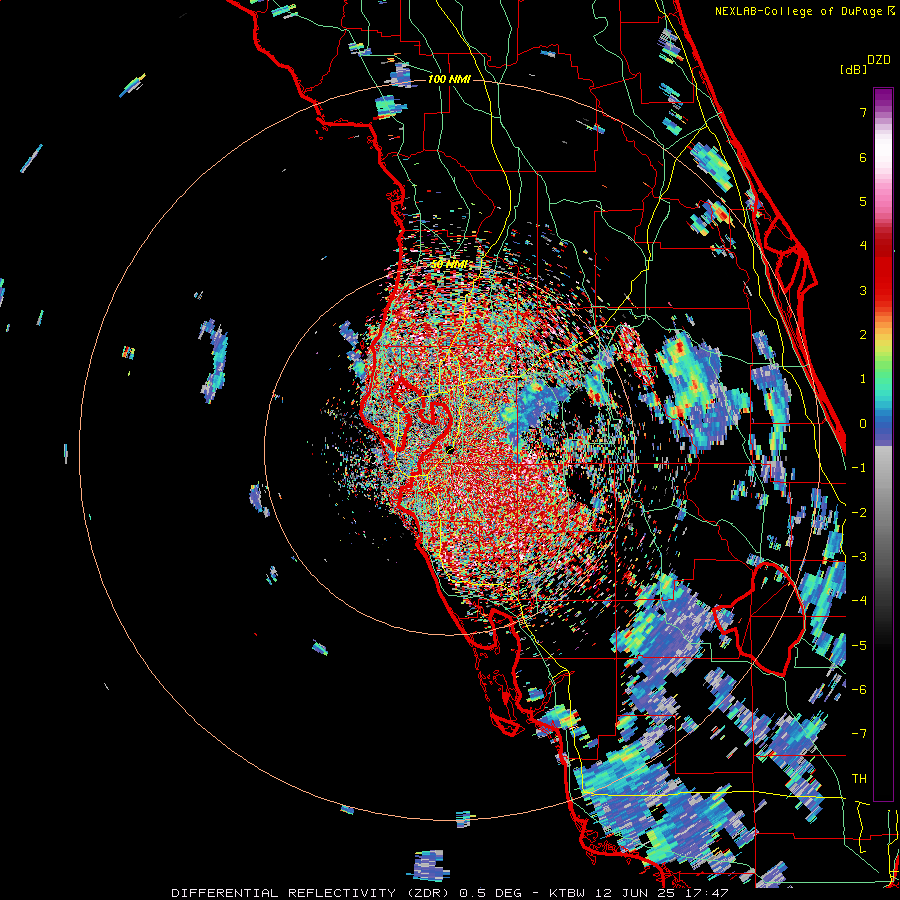Image resolution: width=900 pixels, height=900 pixels.
Task: Select the -5 value on color scale
Action: click(x=859, y=646)
